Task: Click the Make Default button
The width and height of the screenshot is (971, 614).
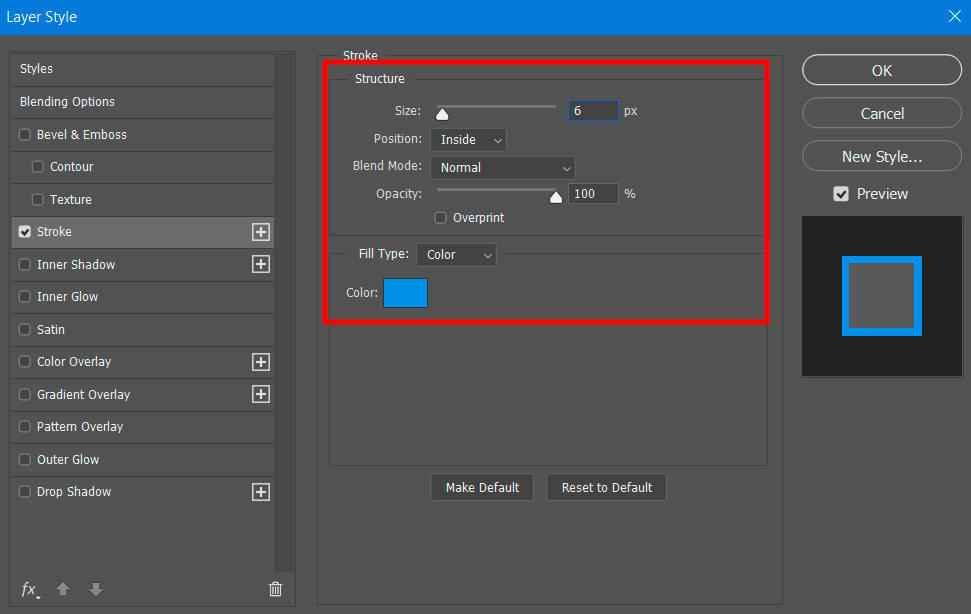Action: pyautogui.click(x=482, y=488)
